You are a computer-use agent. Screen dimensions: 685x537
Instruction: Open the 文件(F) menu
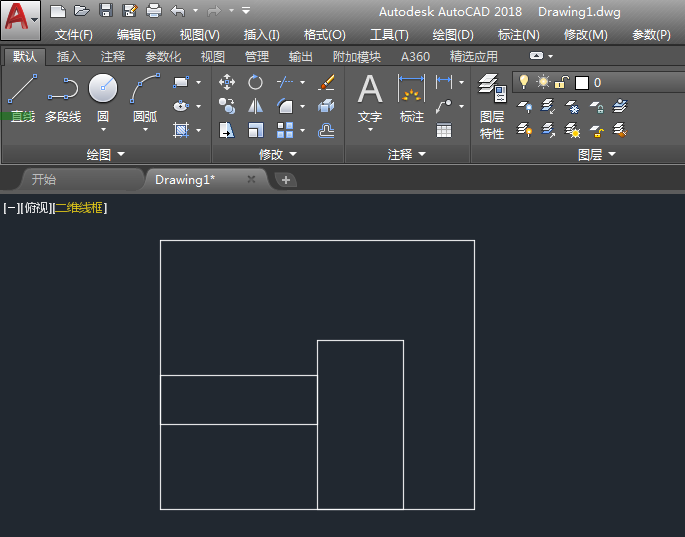click(x=74, y=34)
